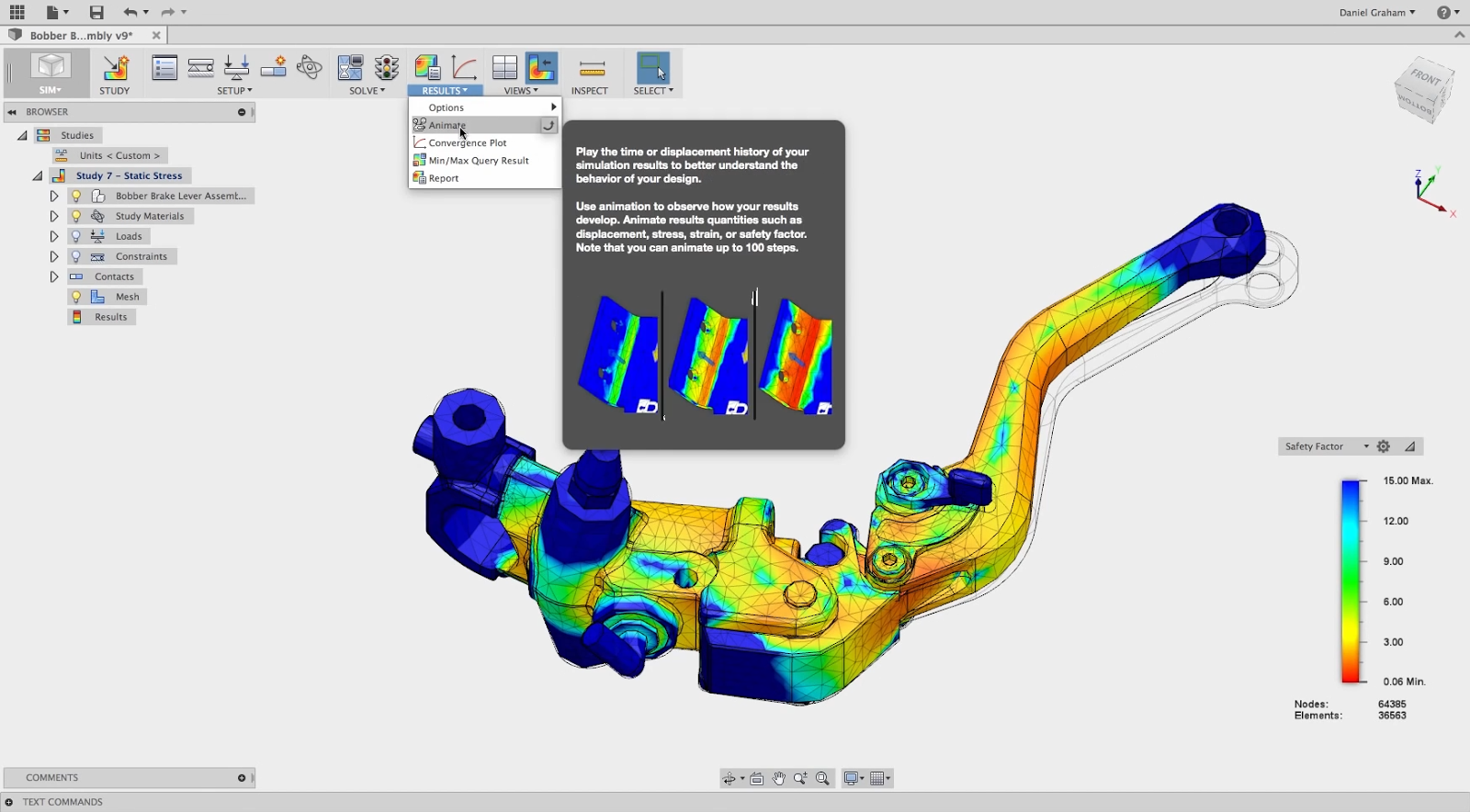Toggle visibility bulb for Mesh
The width and height of the screenshot is (1470, 812).
click(x=76, y=297)
